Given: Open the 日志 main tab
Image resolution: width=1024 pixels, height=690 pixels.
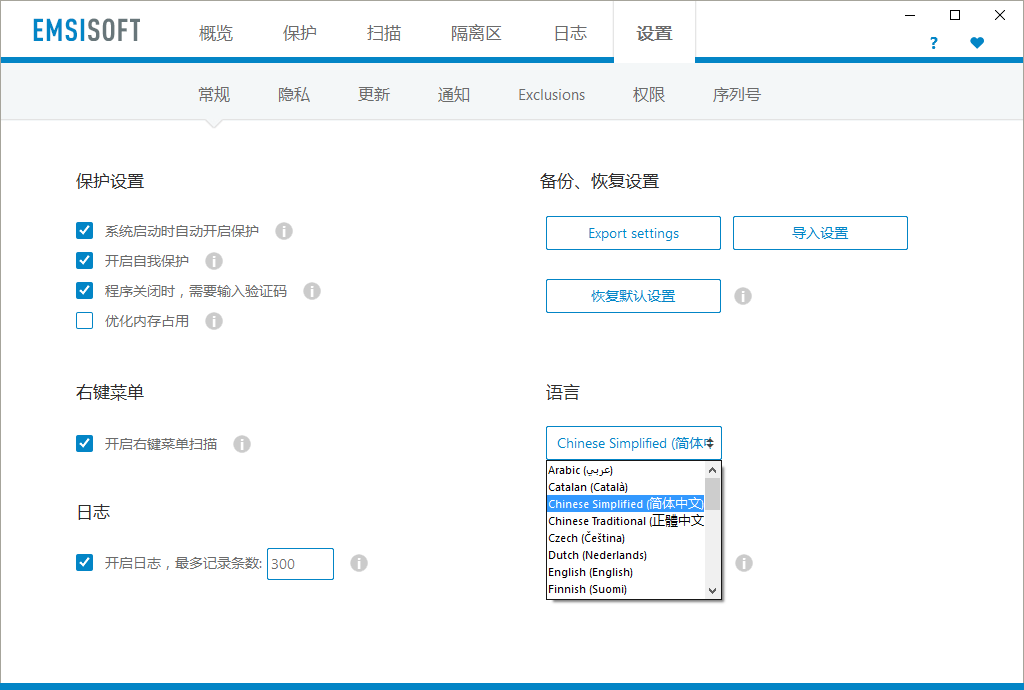Looking at the screenshot, I should pos(570,33).
